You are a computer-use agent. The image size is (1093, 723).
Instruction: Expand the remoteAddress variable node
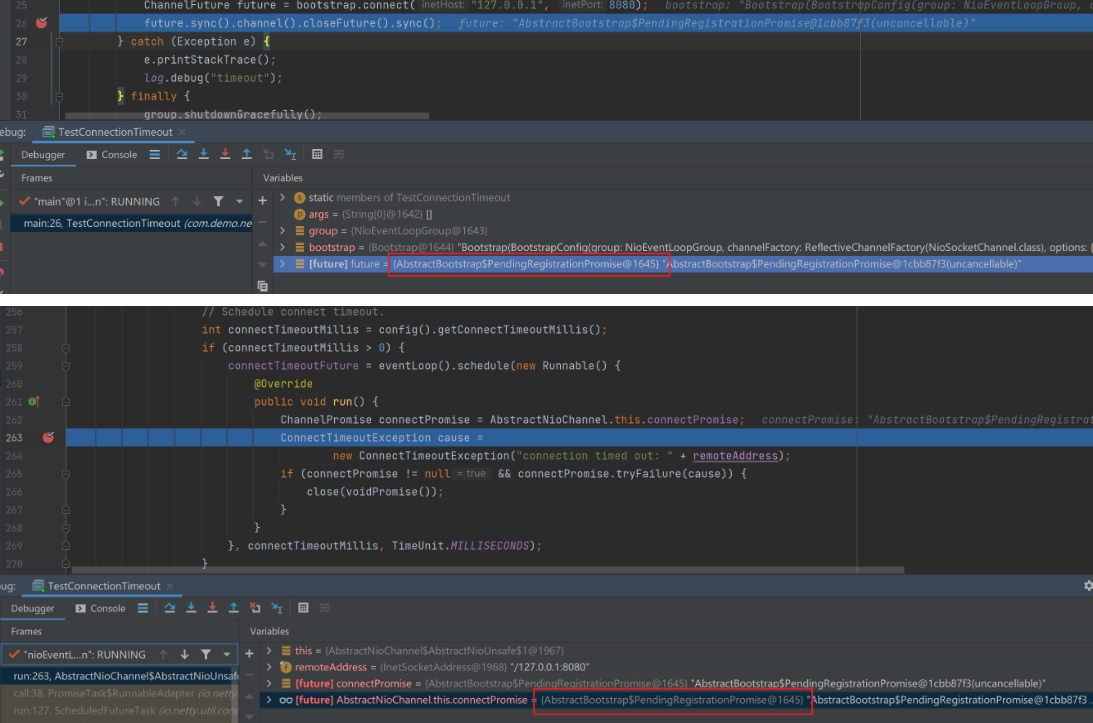(x=268, y=667)
